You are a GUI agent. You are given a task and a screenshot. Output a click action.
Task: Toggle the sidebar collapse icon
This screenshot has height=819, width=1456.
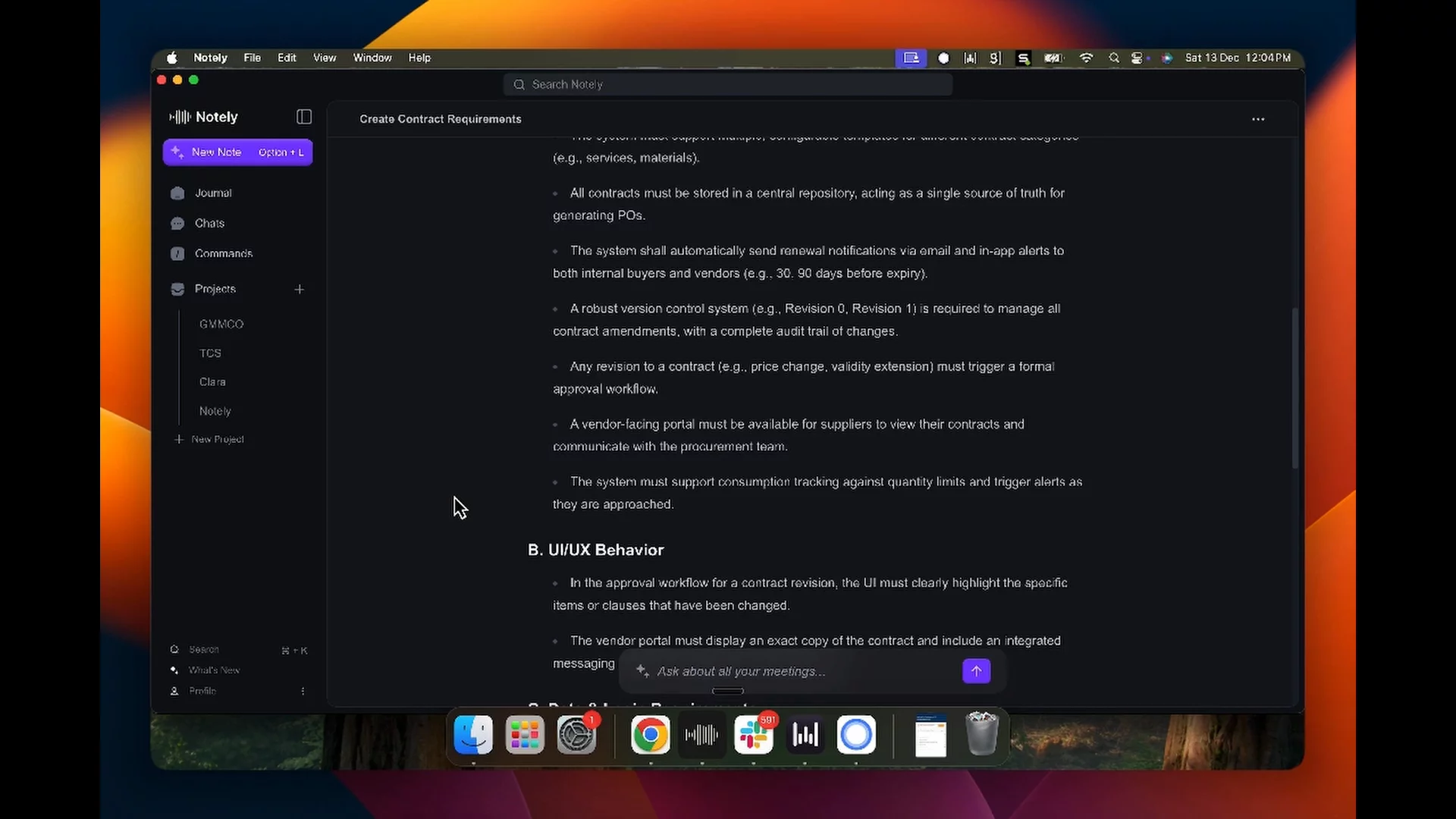pos(303,117)
